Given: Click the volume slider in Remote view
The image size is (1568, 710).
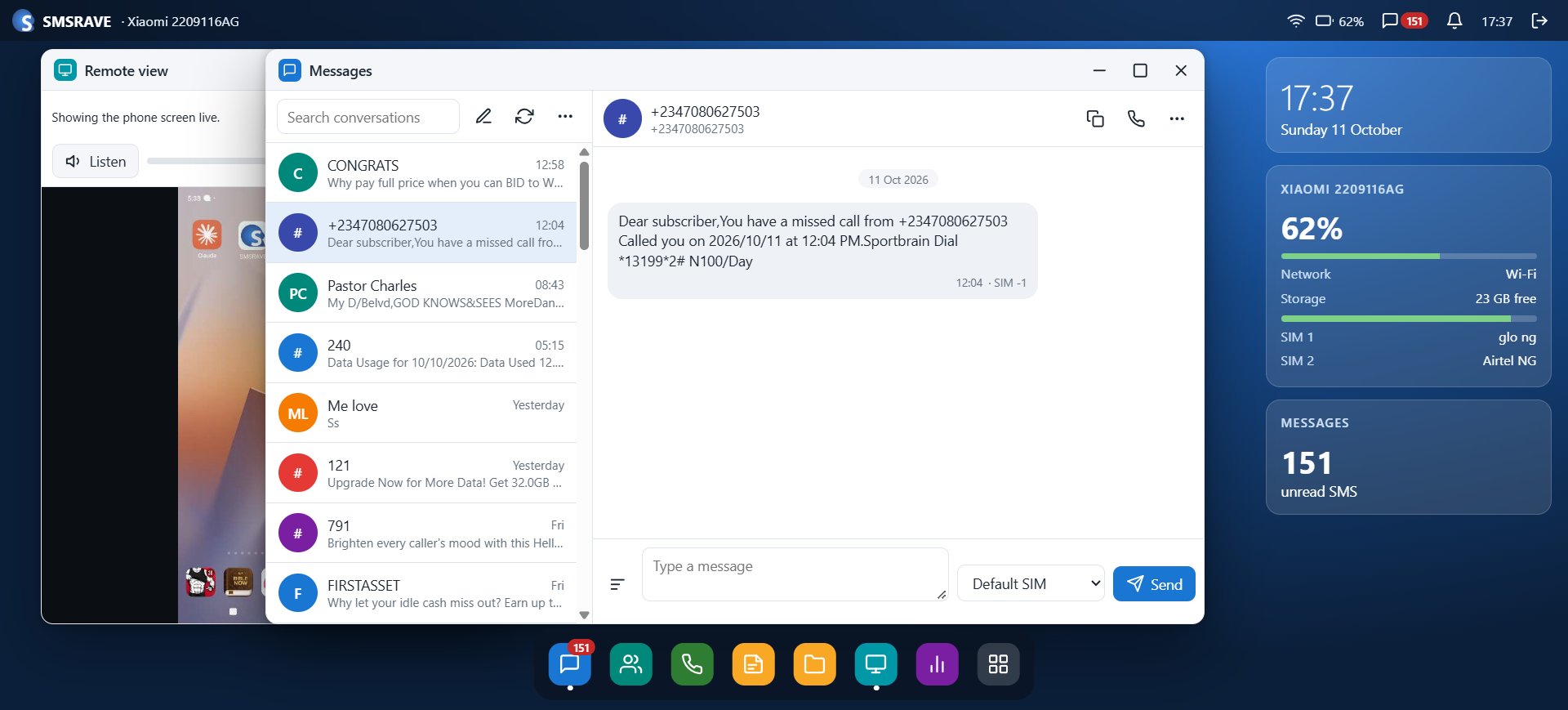Looking at the screenshot, I should [206, 161].
